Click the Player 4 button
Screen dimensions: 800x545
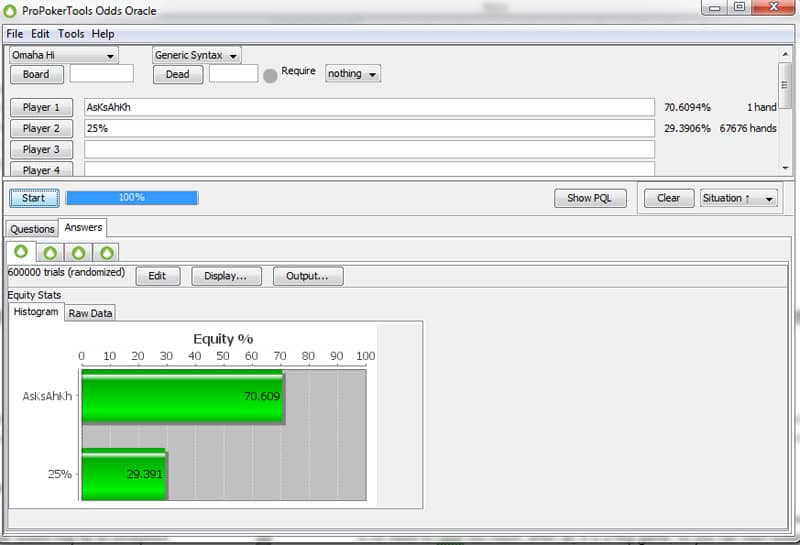[x=41, y=169]
